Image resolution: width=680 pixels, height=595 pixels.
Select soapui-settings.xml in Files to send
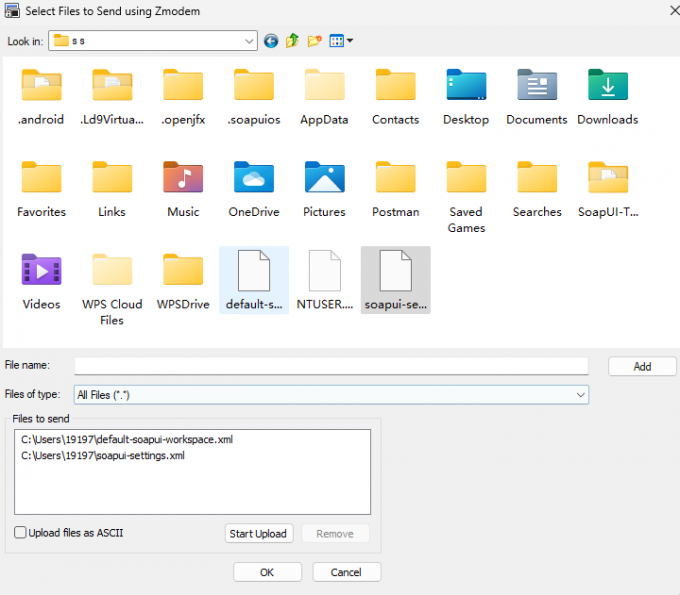point(103,455)
